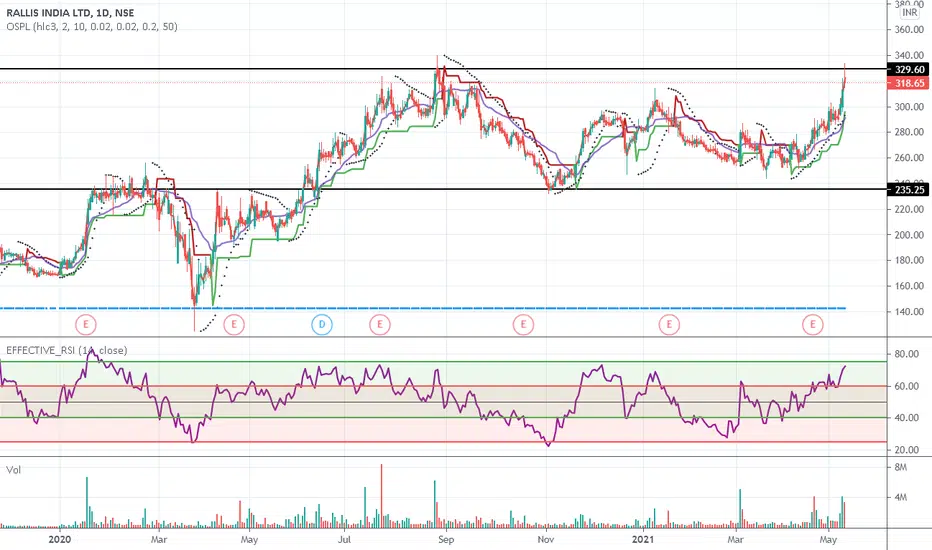932x550 pixels.
Task: Click the Nov label on time axis
Action: (546, 539)
